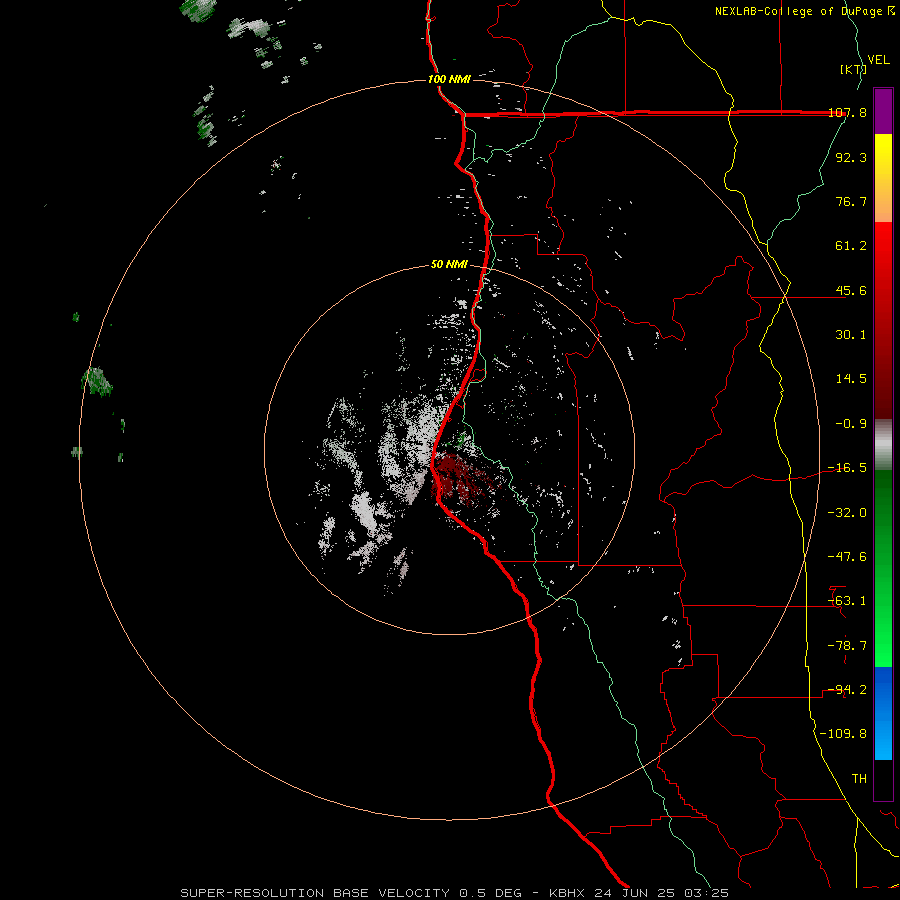Pick the gray near-zero segment of the scale
The width and height of the screenshot is (900, 900).
point(883,445)
